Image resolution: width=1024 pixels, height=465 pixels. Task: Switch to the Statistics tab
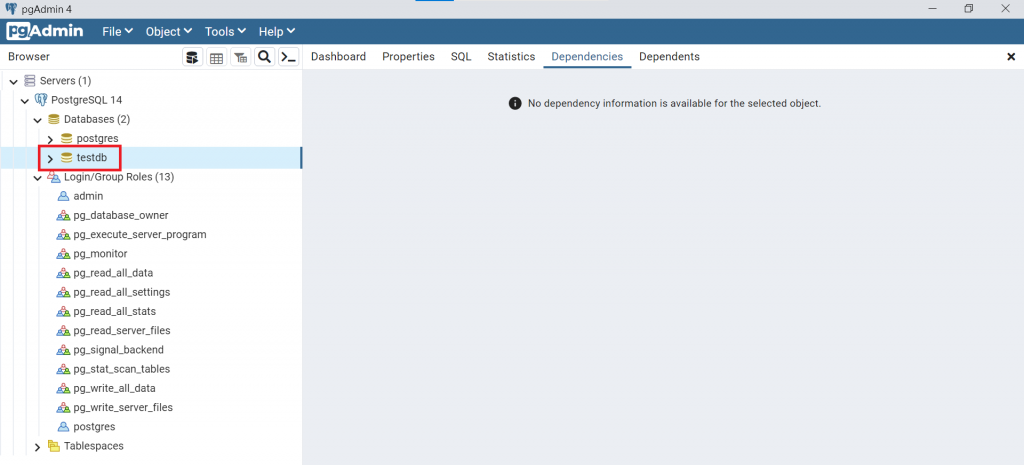511,57
